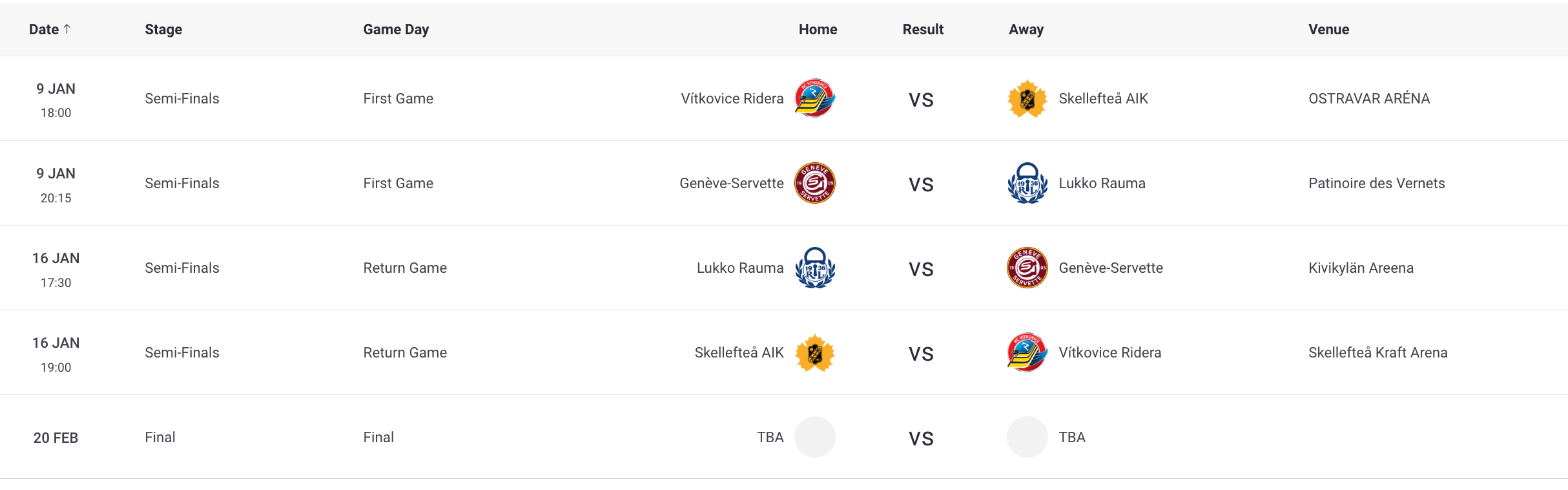Click Genève-Servette logo in 20:15 game home column

click(815, 183)
